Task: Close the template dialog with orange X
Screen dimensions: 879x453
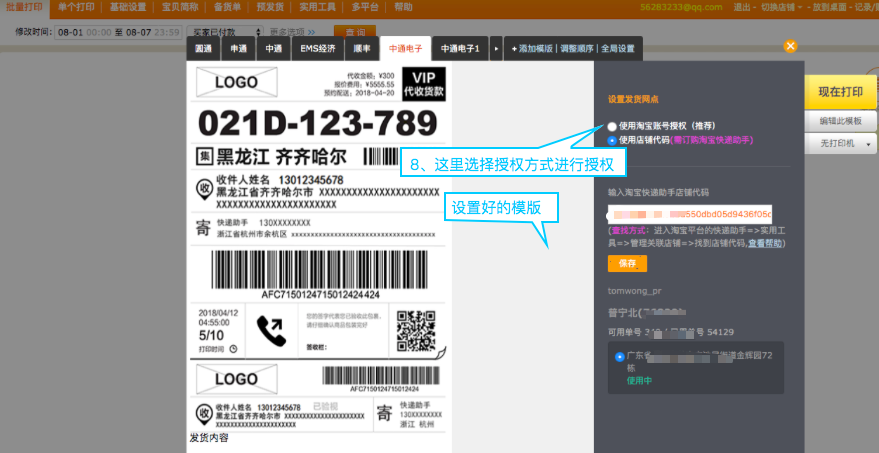Action: pyautogui.click(x=790, y=46)
